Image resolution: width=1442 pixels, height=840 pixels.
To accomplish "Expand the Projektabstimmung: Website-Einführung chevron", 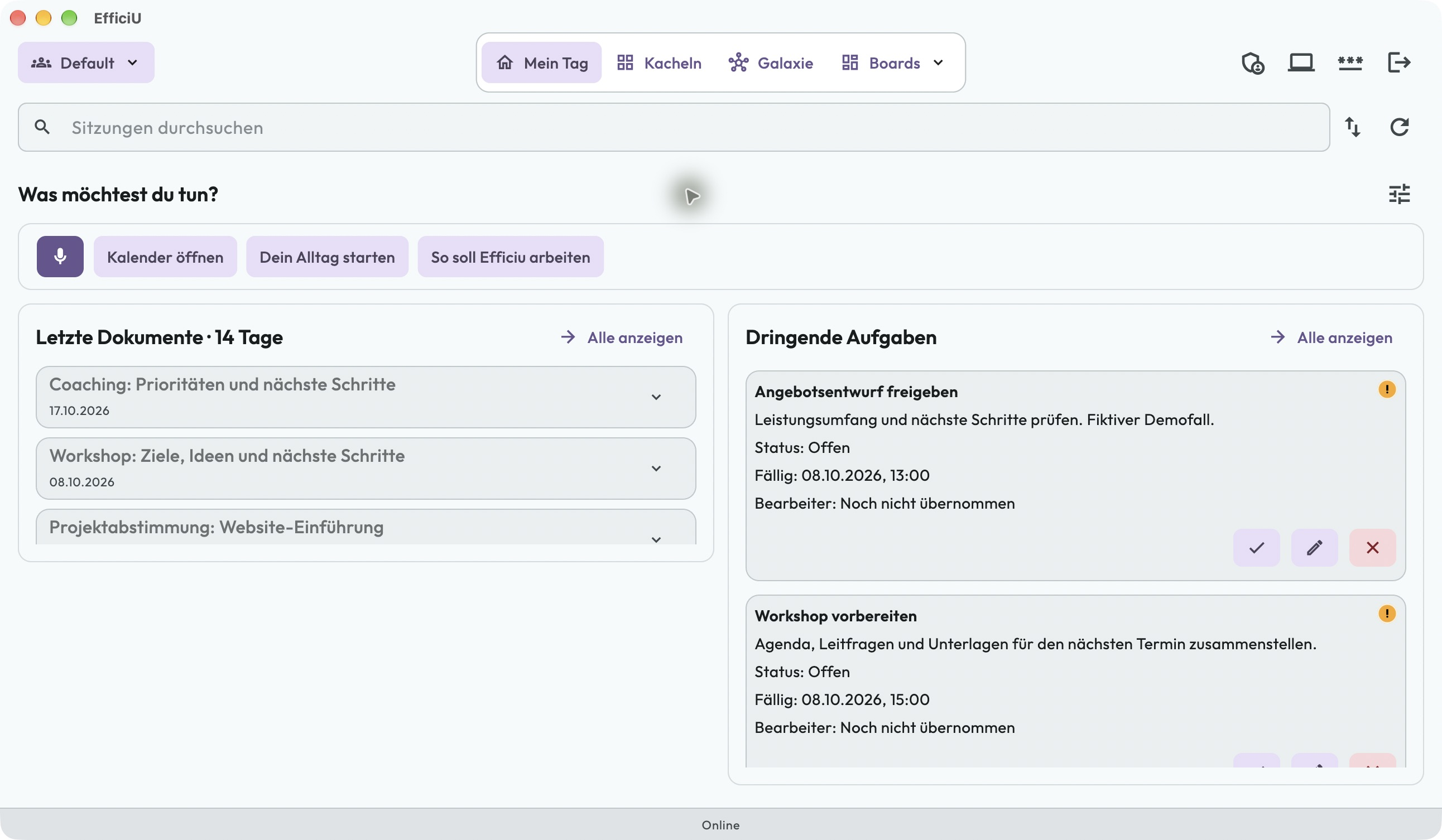I will (656, 539).
